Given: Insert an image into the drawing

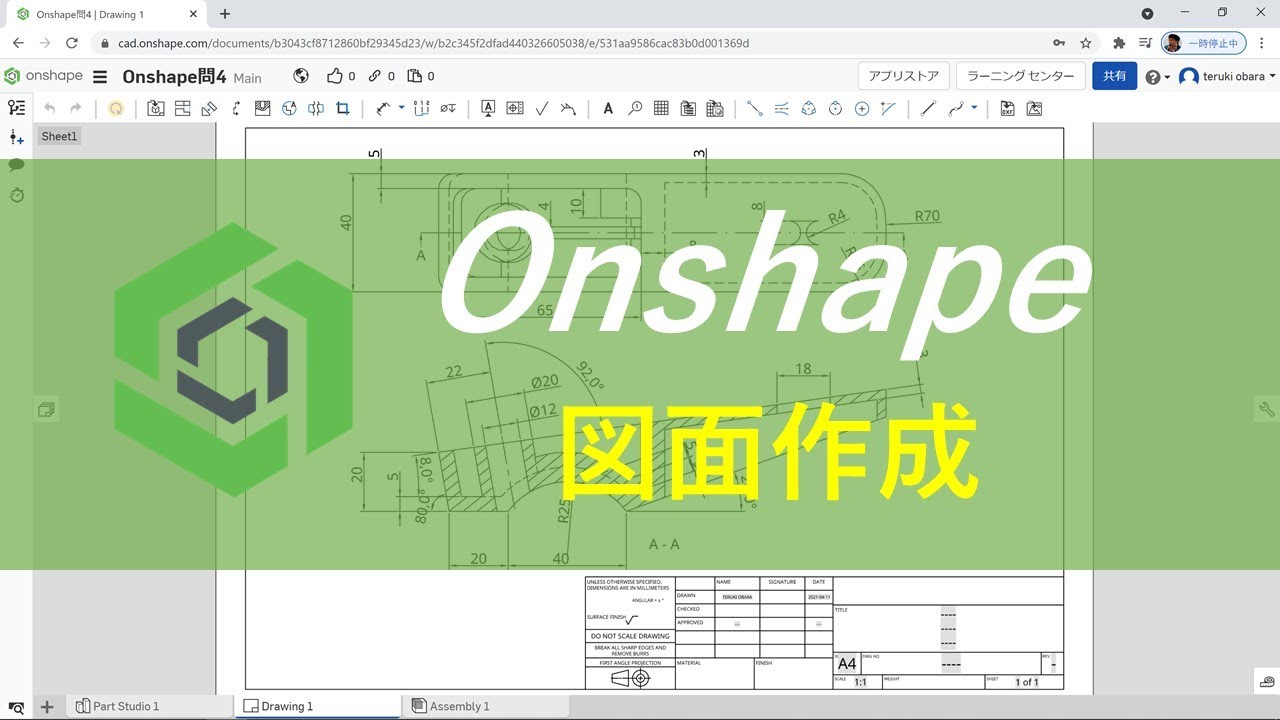Looking at the screenshot, I should pyautogui.click(x=1034, y=108).
